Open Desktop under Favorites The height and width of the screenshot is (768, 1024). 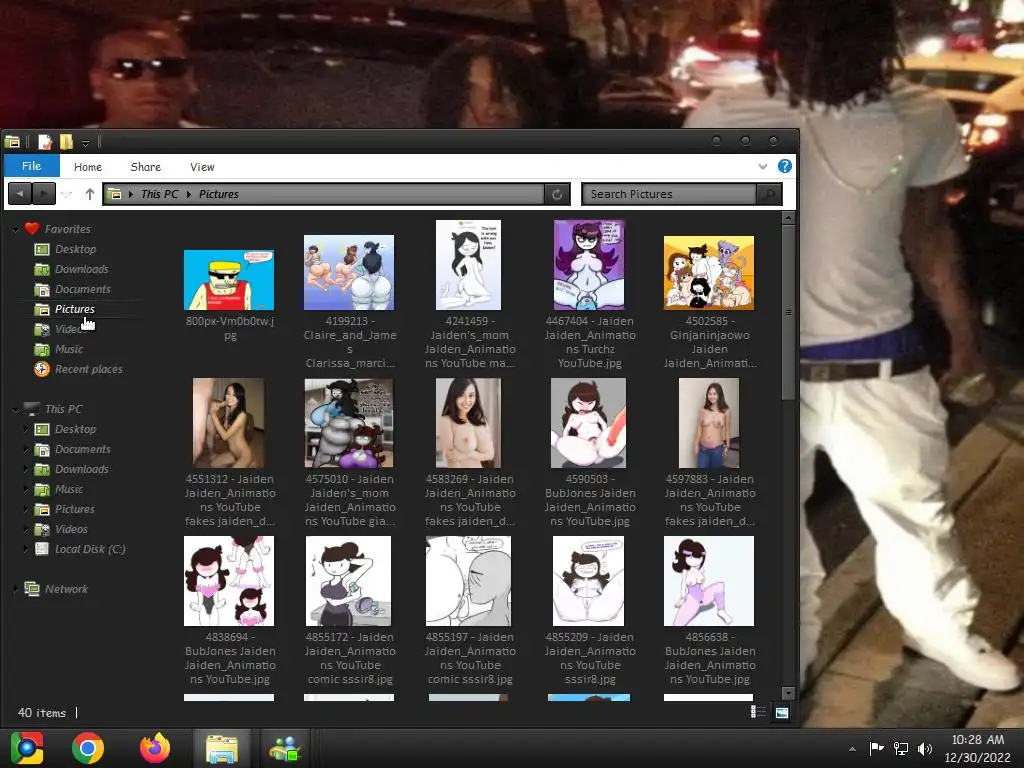pyautogui.click(x=76, y=249)
